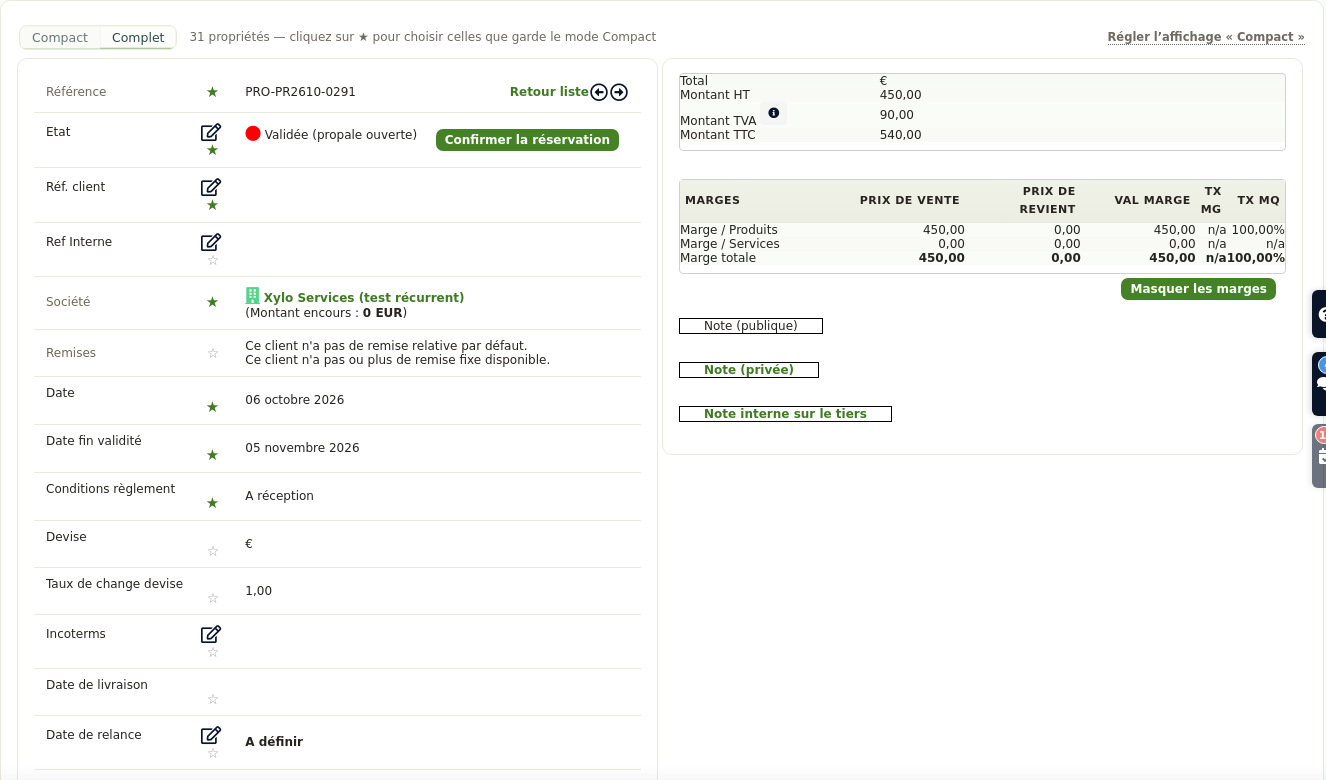Expand the Note (privée) section
The height and width of the screenshot is (780, 1326).
point(749,370)
